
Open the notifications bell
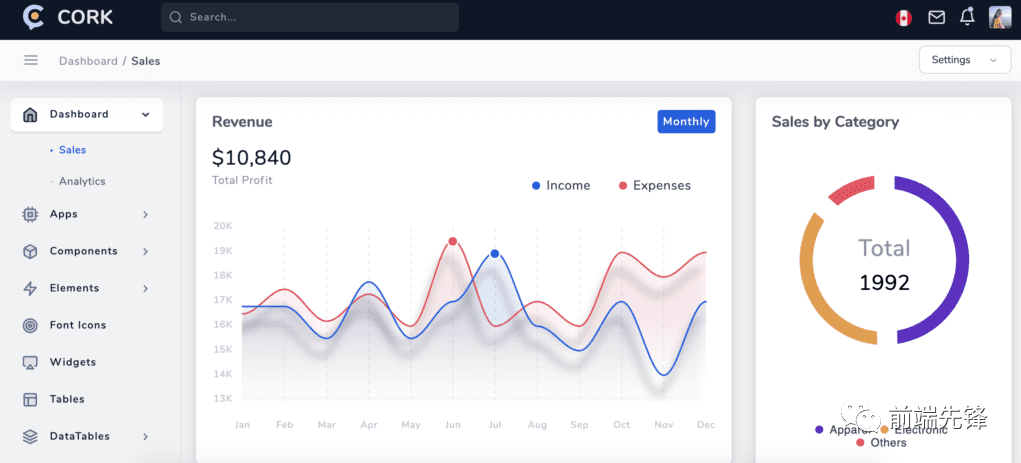pos(967,17)
